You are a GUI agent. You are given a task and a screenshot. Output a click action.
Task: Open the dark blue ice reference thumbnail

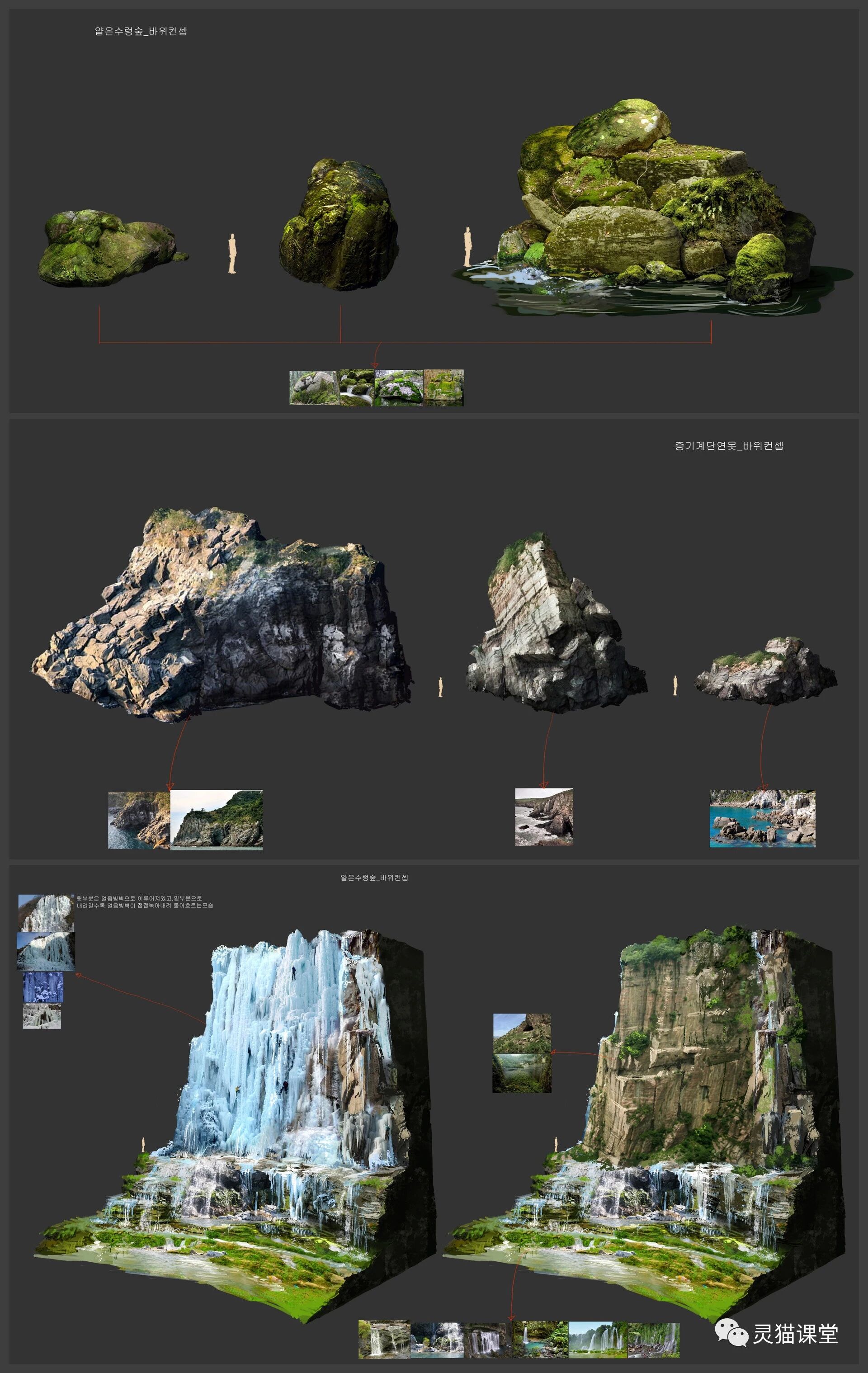pyautogui.click(x=43, y=987)
